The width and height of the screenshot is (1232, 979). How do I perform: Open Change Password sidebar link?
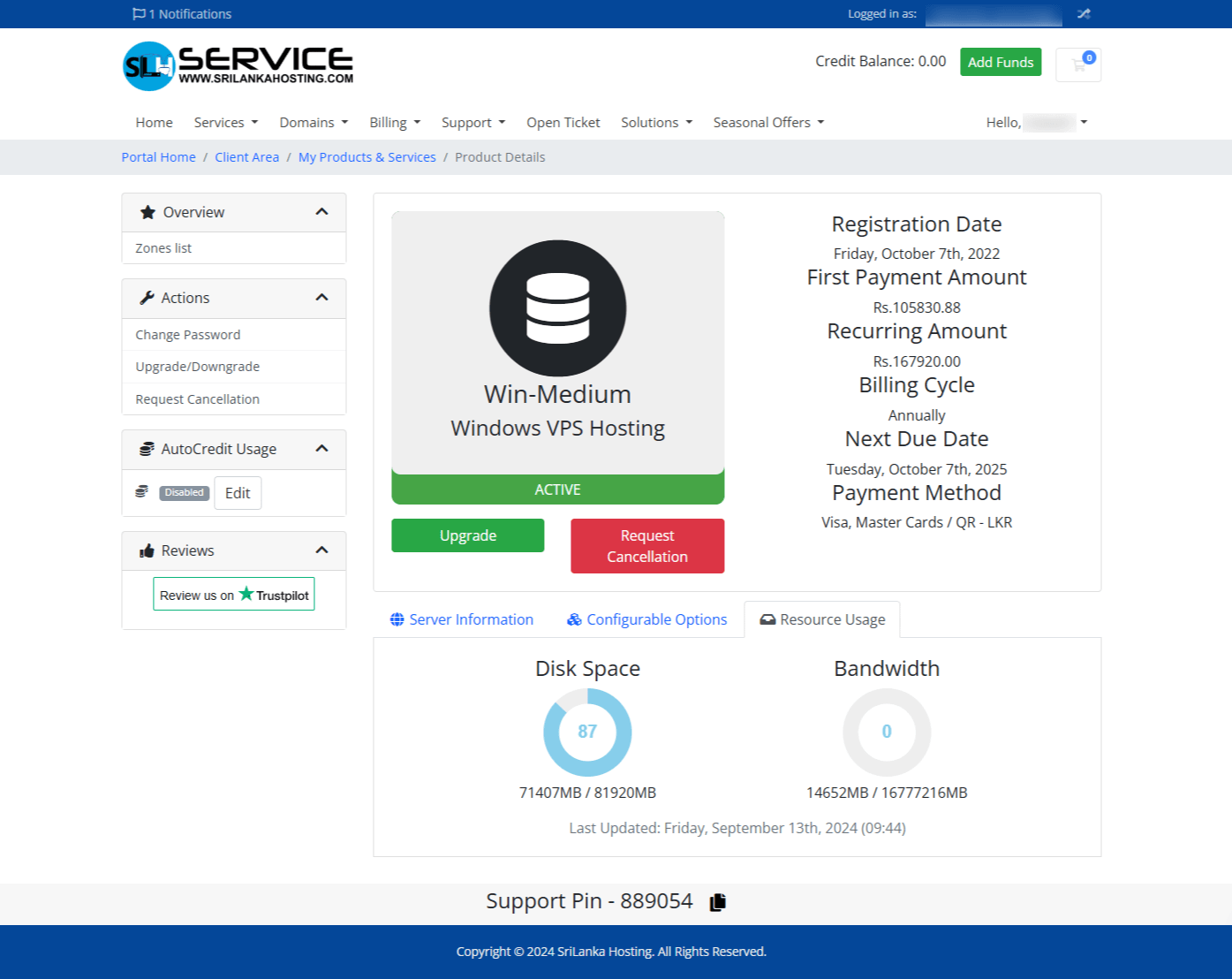234,335
